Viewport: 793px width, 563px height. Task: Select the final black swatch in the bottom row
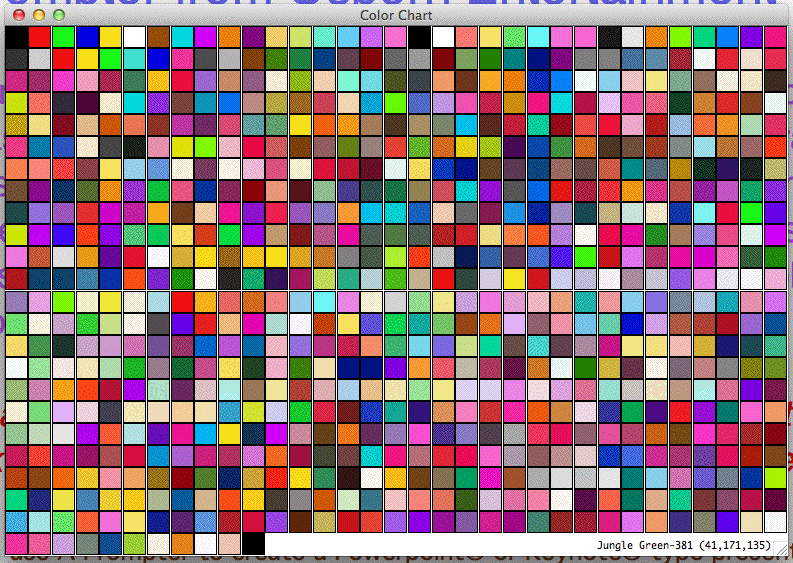coord(254,543)
